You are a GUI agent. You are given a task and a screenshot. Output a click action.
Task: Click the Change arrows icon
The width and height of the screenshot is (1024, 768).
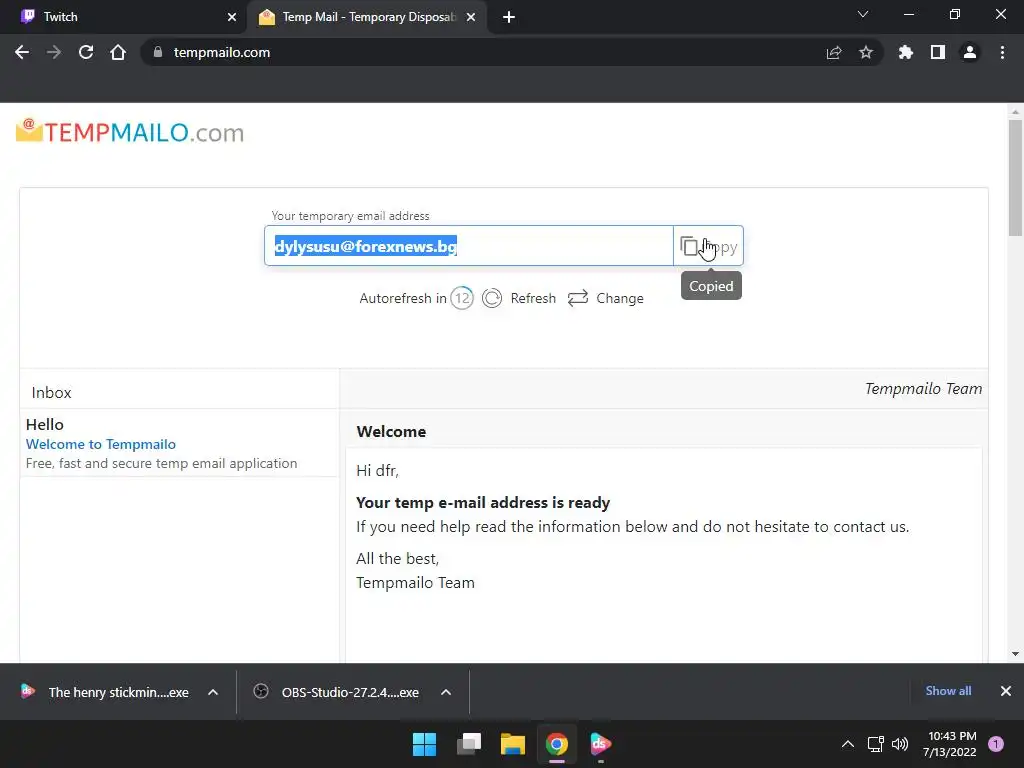(578, 298)
